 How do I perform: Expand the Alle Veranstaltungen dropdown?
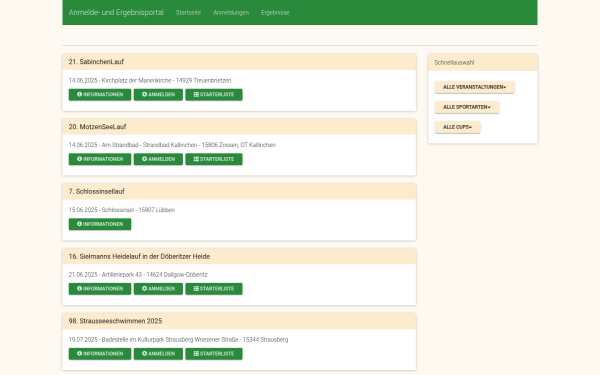474,87
